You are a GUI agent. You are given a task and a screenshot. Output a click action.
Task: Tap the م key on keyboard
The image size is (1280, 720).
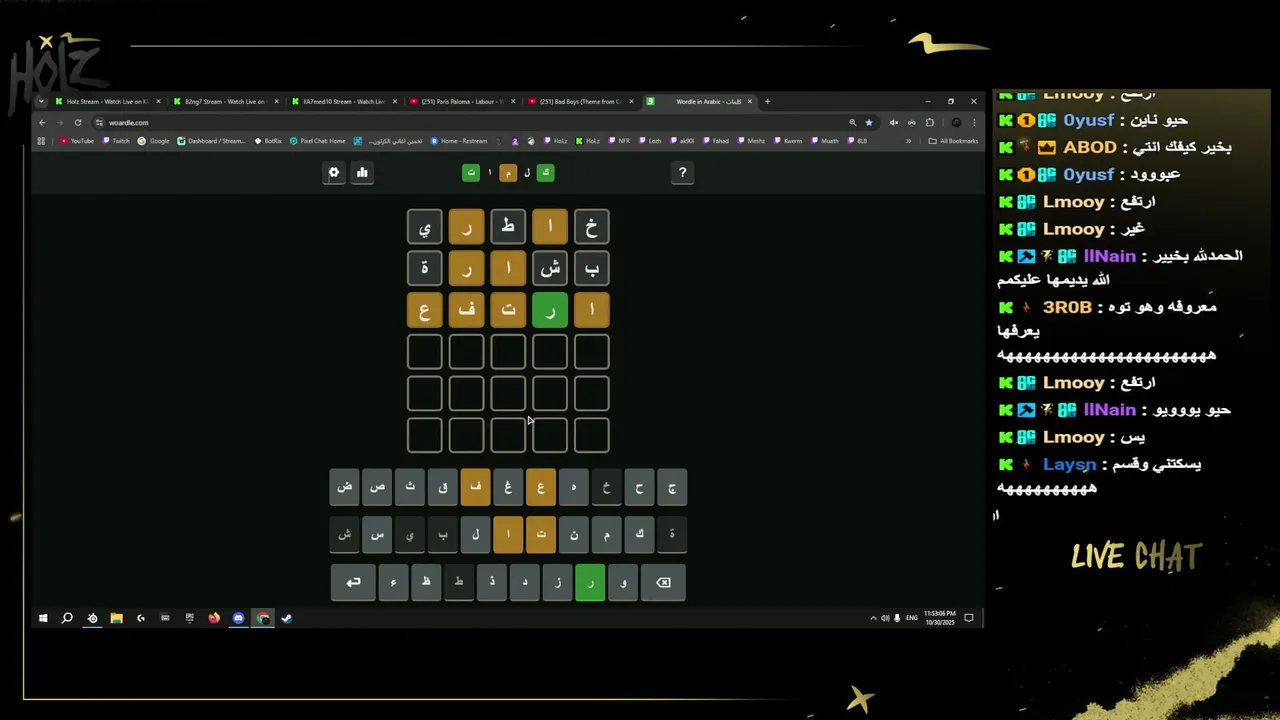pos(606,534)
